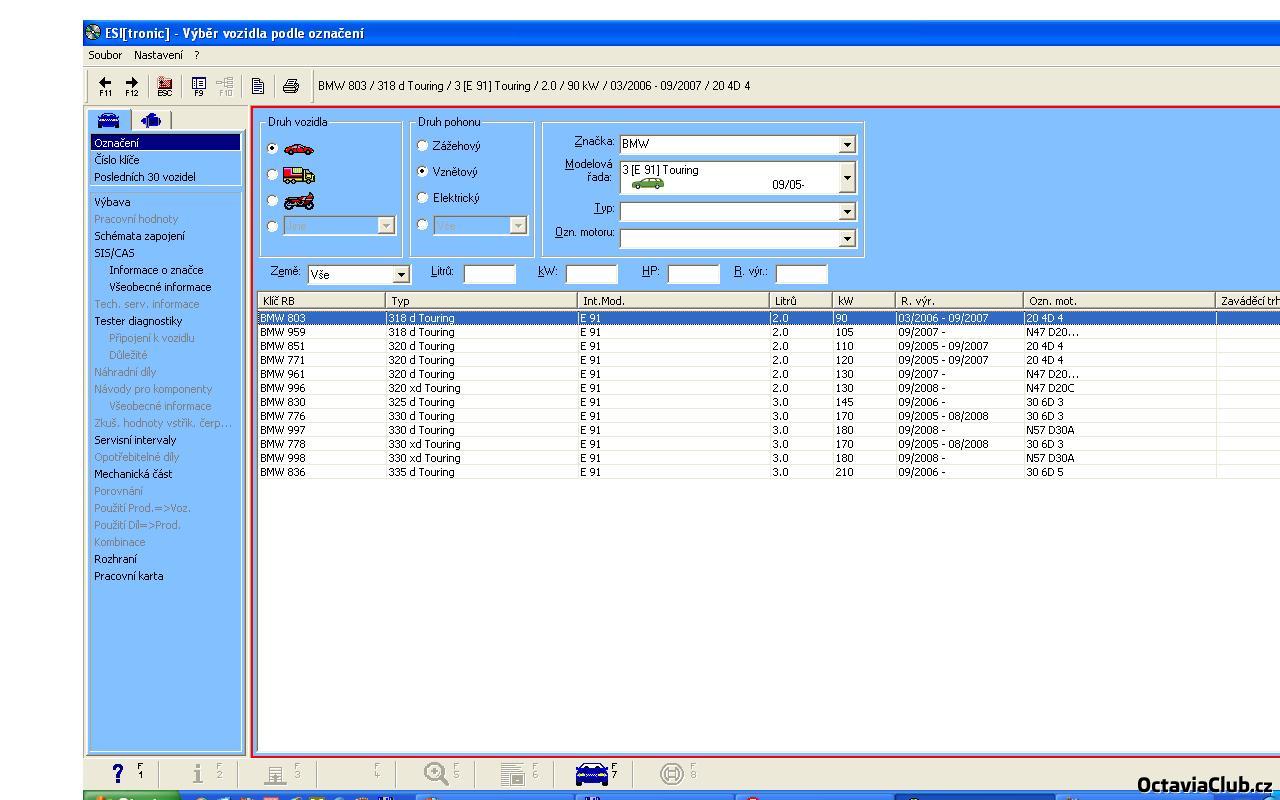Click the document page icon in toolbar

(x=258, y=86)
